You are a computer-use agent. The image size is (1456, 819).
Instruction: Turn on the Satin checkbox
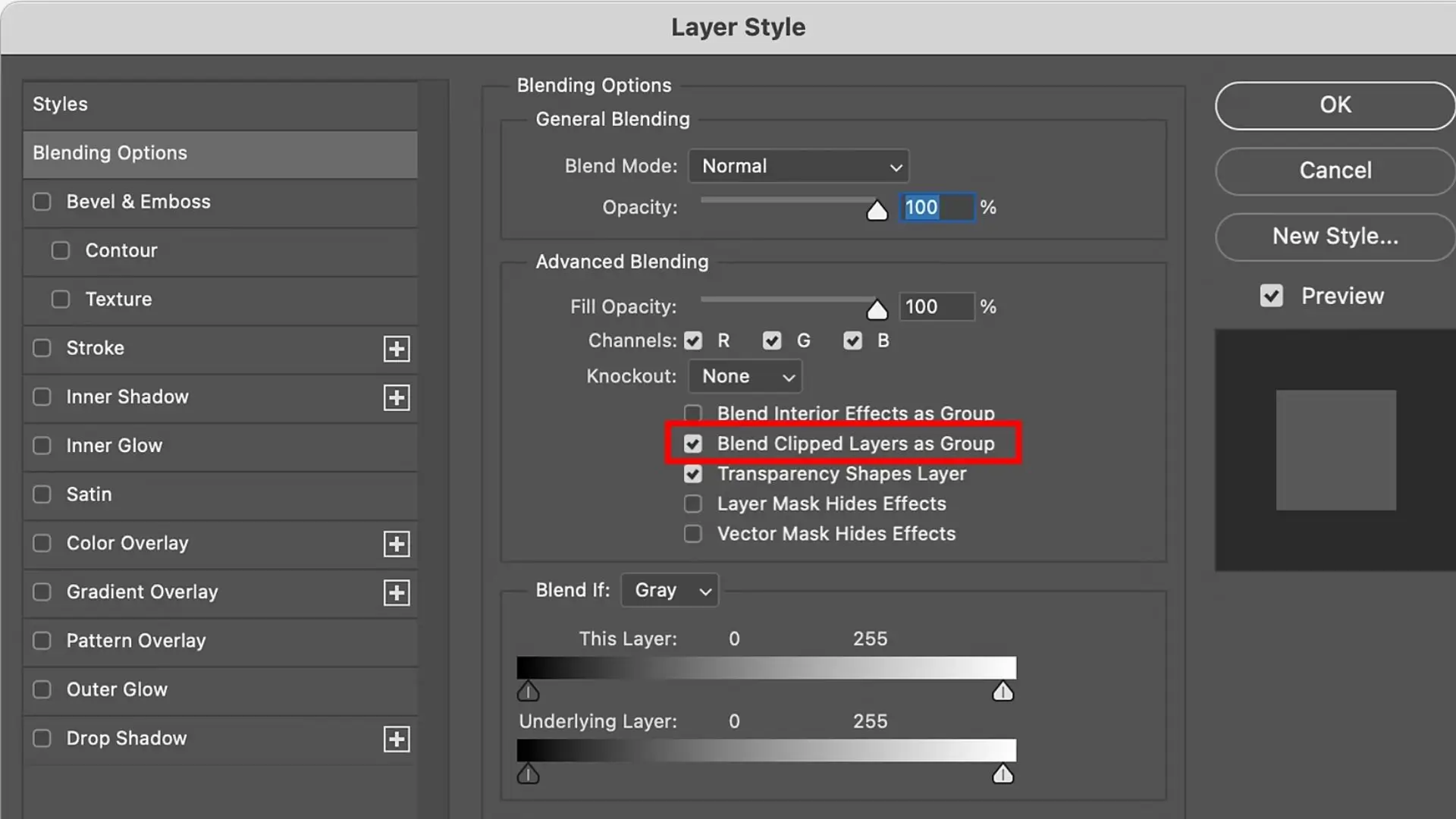pyautogui.click(x=42, y=494)
